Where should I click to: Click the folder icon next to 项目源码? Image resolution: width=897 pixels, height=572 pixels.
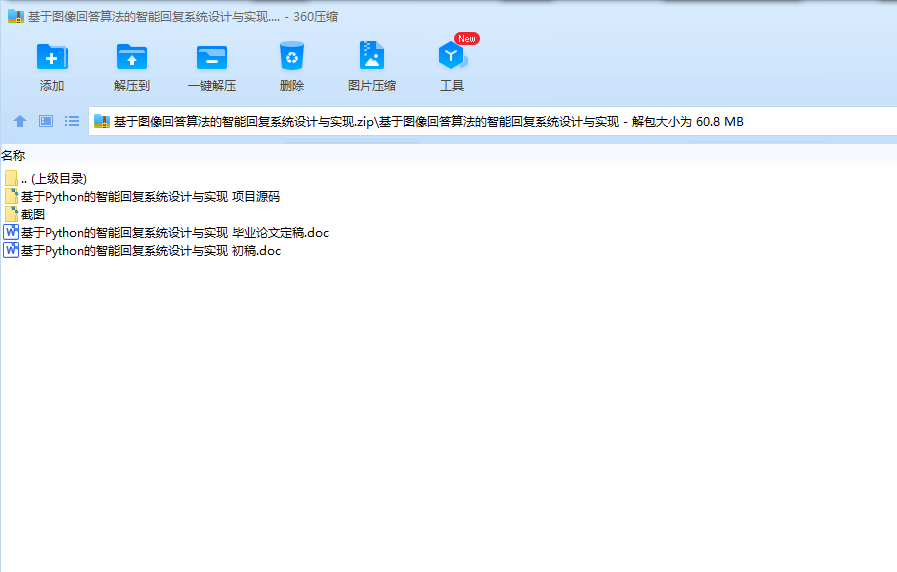point(11,197)
